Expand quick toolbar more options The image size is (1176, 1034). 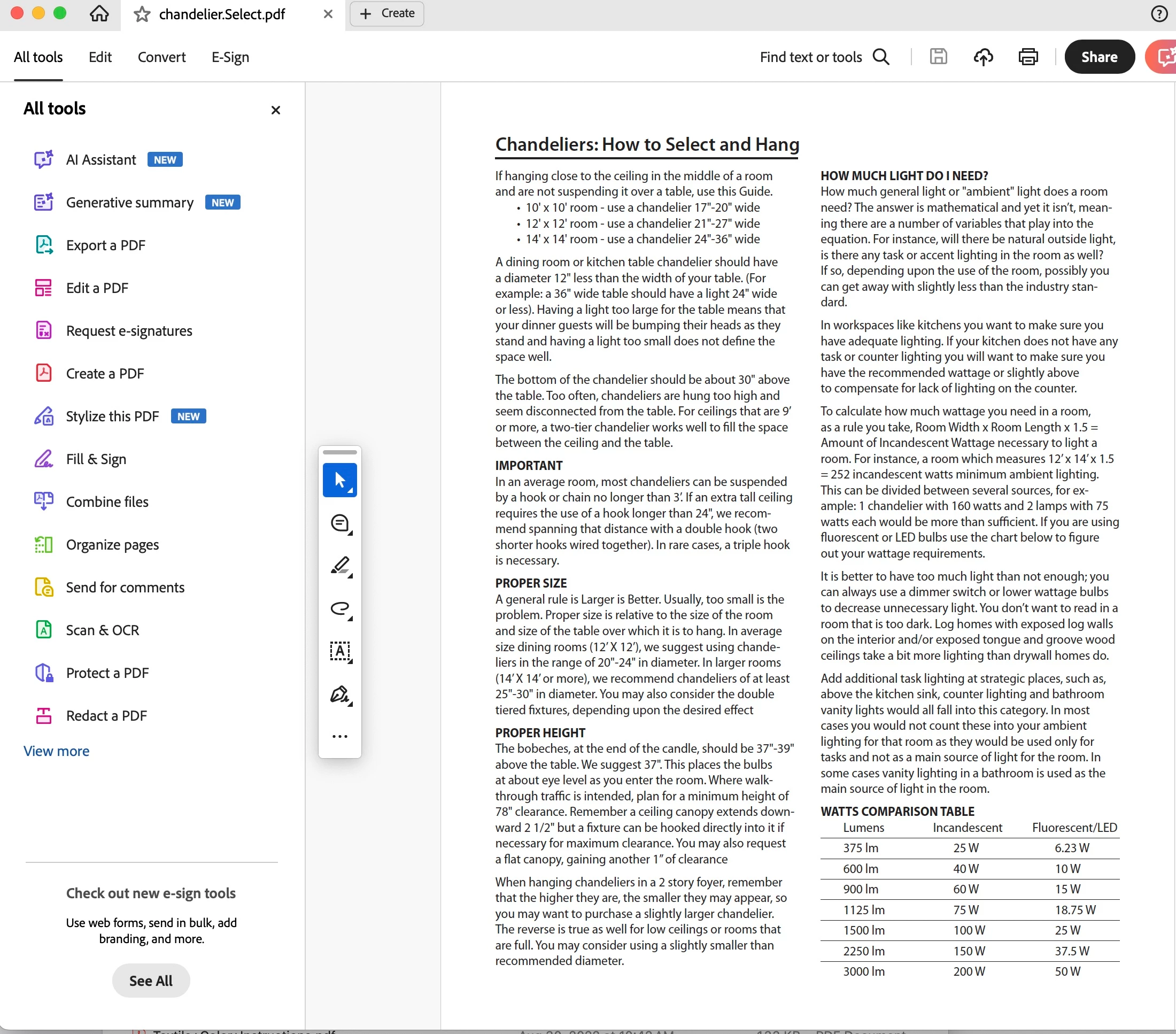coord(339,737)
